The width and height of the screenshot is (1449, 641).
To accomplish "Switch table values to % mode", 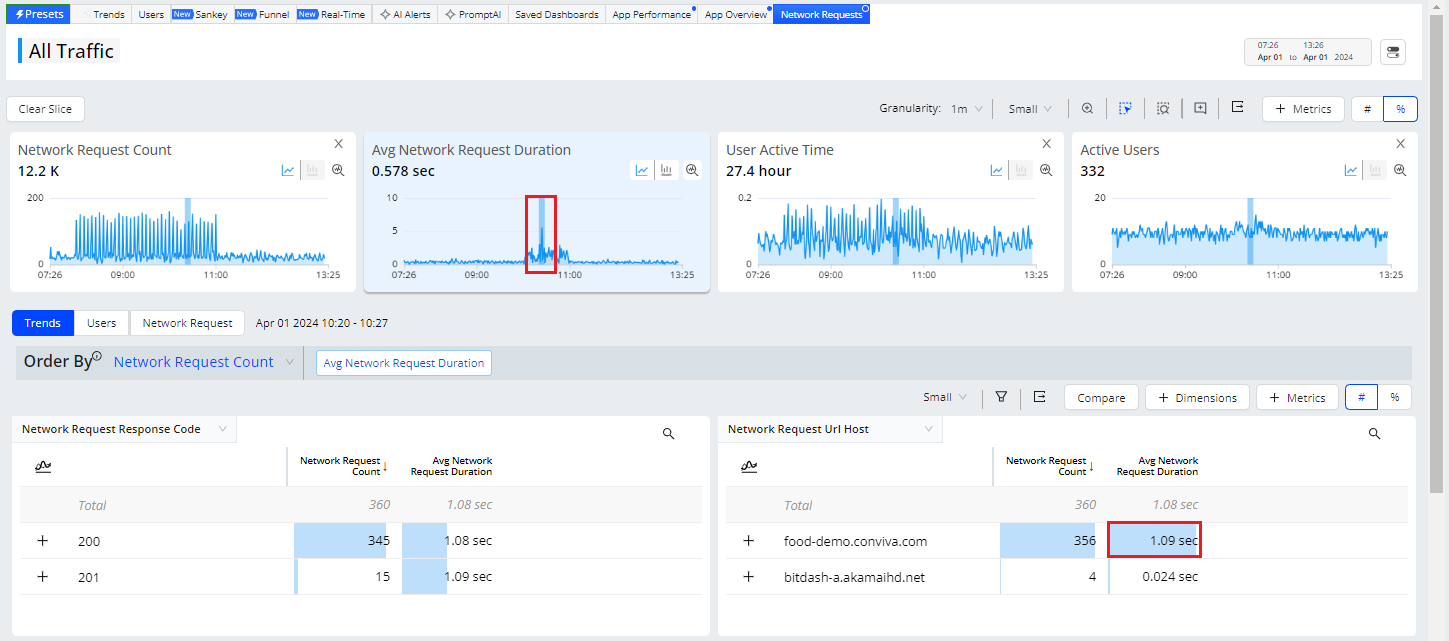I will (x=1393, y=397).
